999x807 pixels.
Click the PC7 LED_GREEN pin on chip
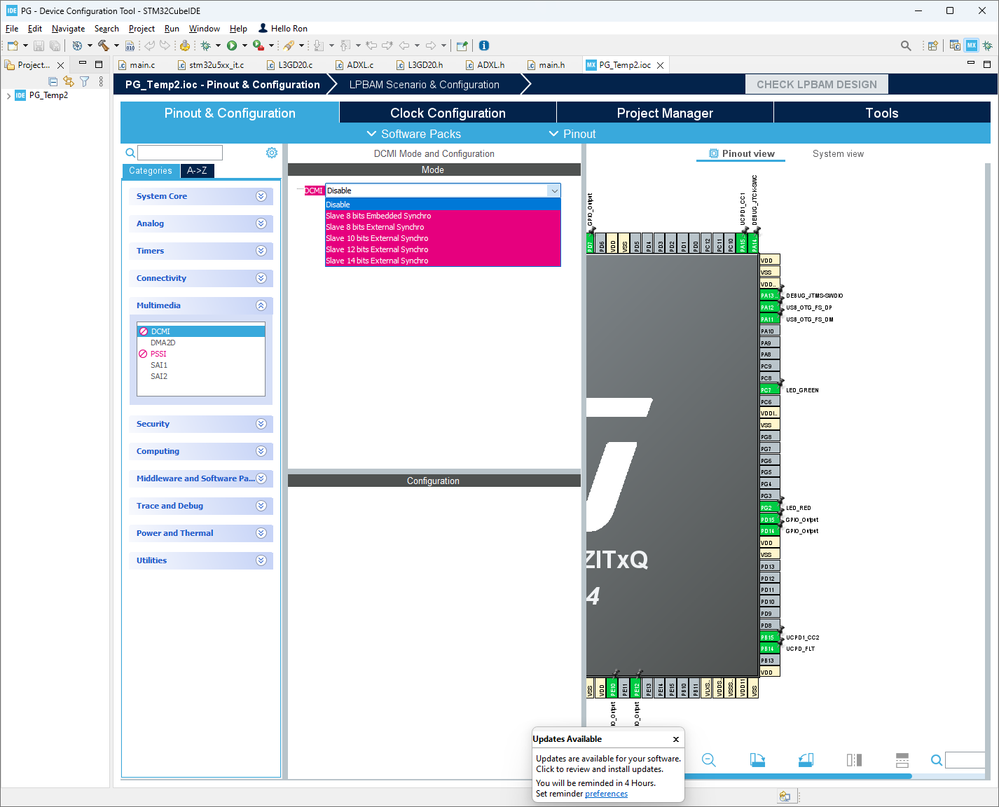[x=769, y=390]
